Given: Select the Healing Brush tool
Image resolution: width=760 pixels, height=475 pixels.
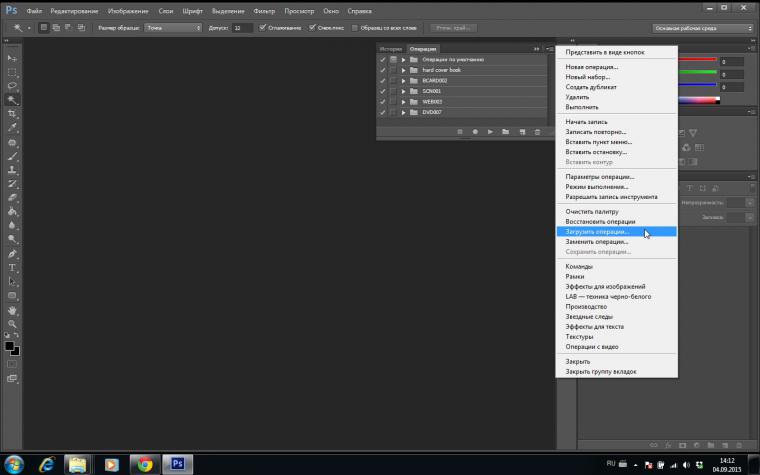Looking at the screenshot, I should pos(12,142).
